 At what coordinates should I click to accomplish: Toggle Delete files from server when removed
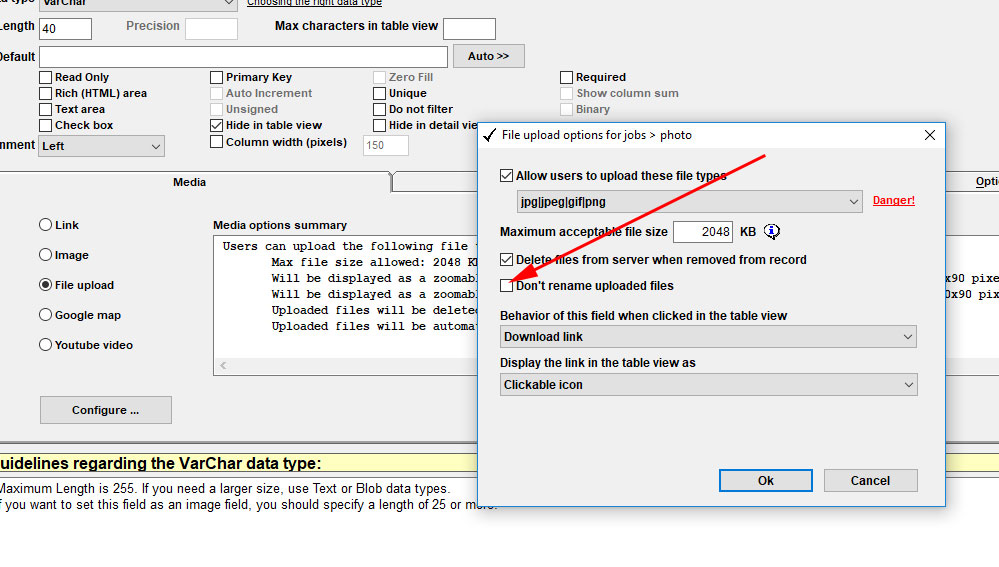click(507, 259)
